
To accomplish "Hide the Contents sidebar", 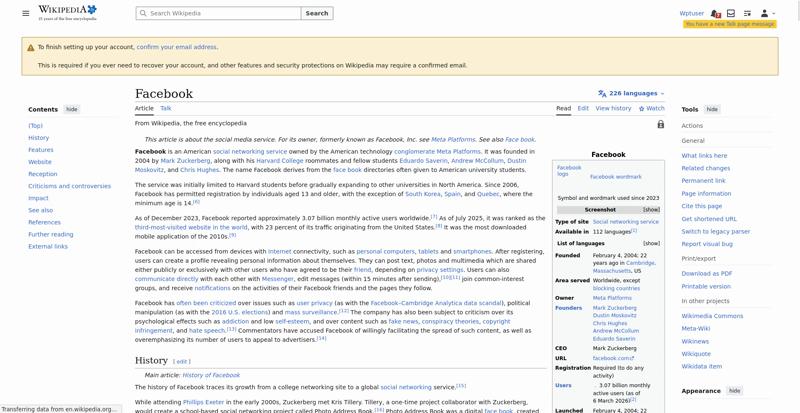I will click(x=72, y=109).
